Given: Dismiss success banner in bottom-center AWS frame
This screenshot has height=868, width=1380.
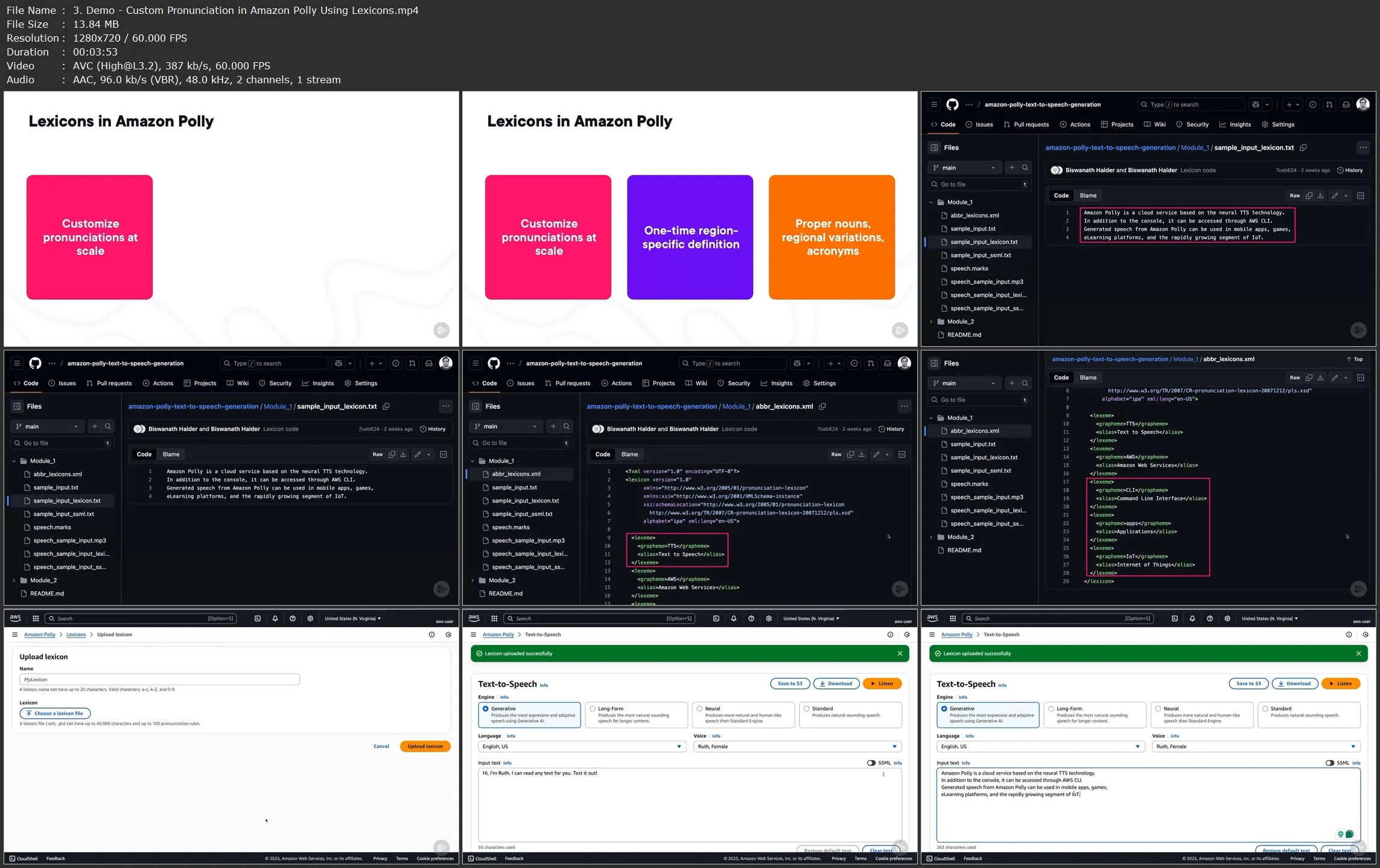Looking at the screenshot, I should click(900, 653).
